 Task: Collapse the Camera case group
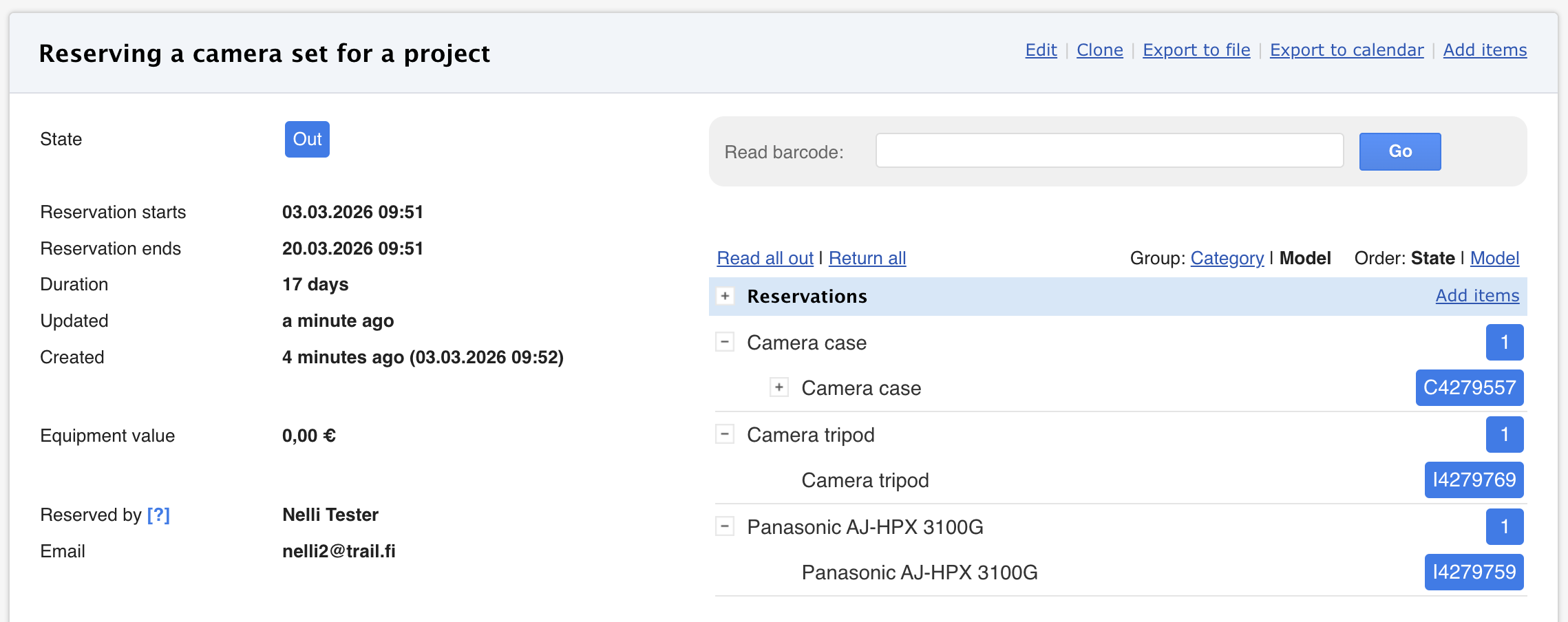[x=724, y=342]
